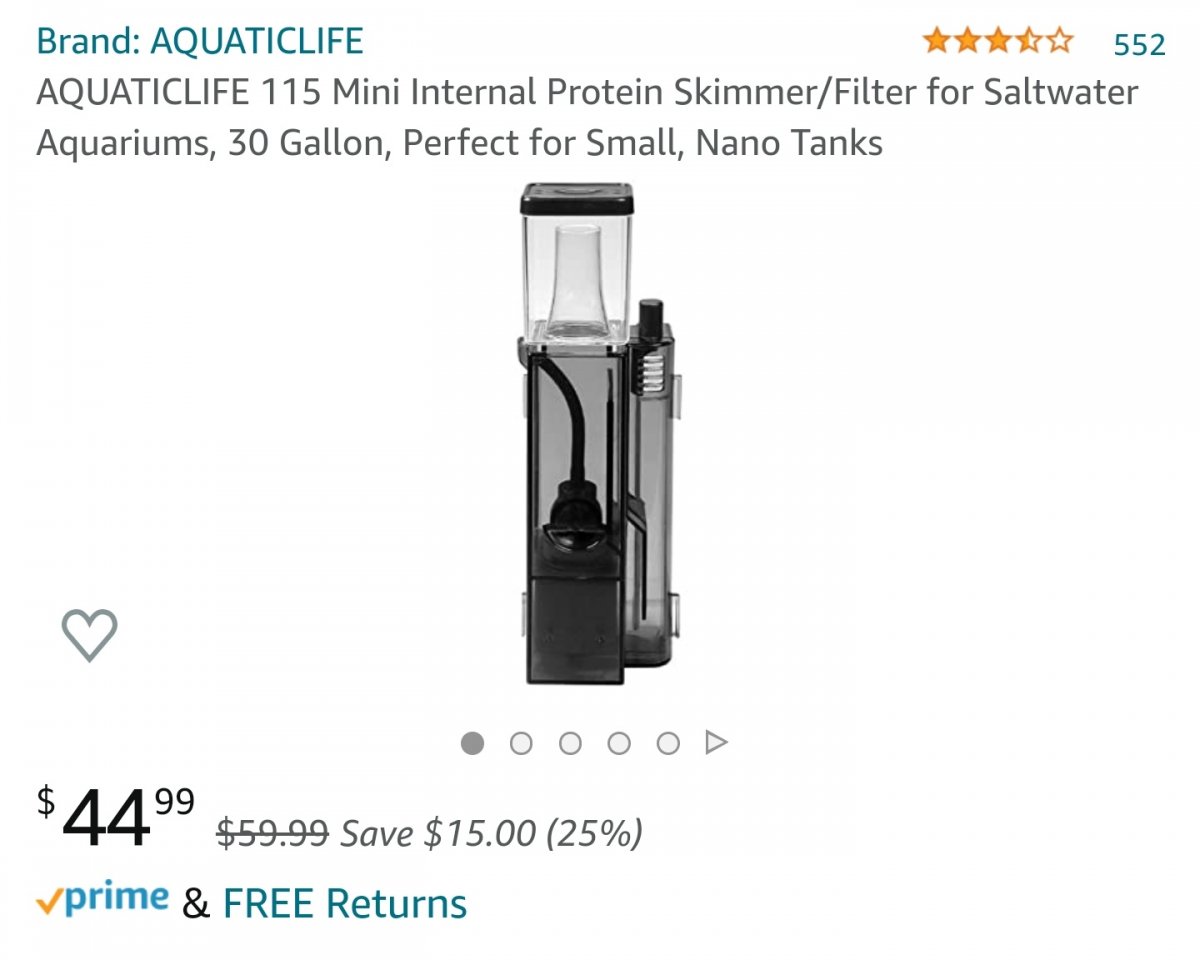Click the product title text
Image resolution: width=1200 pixels, height=960 pixels.
coord(587,118)
